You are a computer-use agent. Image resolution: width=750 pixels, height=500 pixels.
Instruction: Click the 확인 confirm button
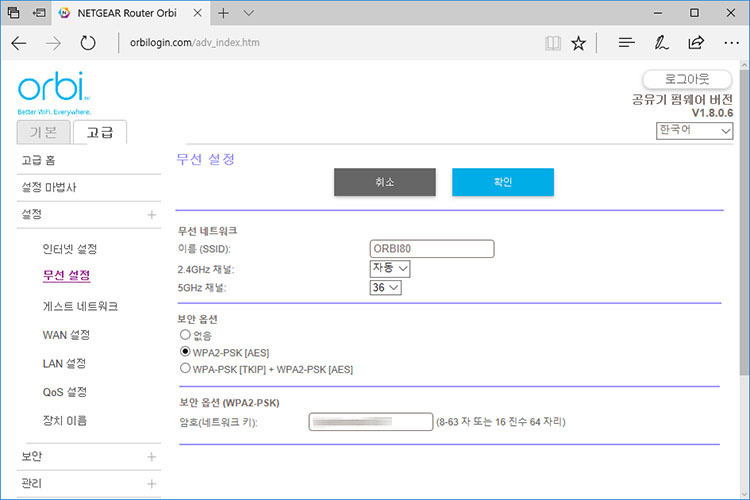pos(503,182)
